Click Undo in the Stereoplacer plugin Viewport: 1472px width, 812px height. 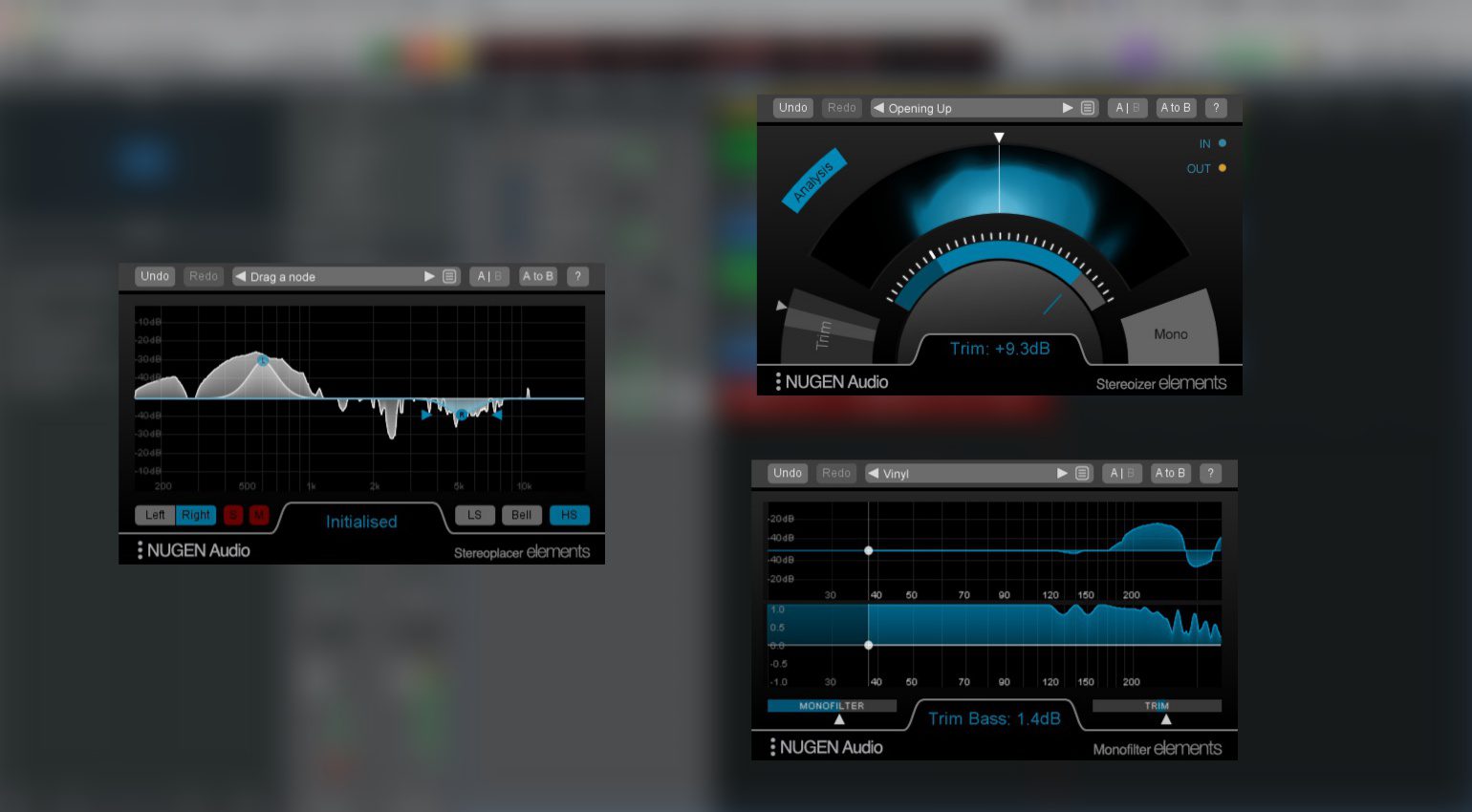coord(155,276)
